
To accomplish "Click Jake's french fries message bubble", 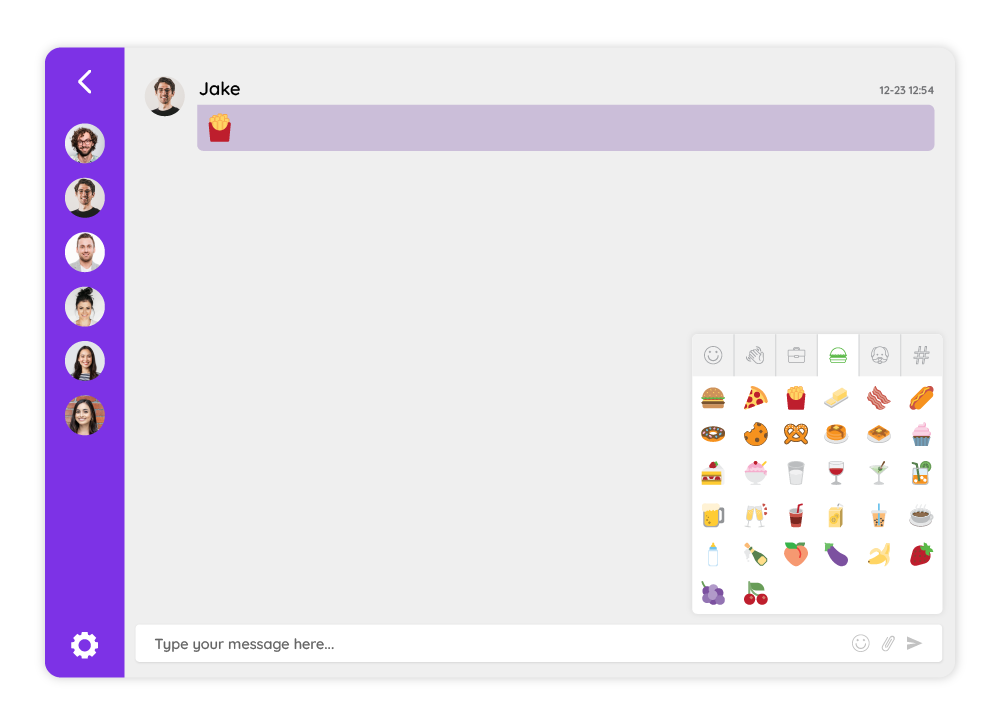I will (x=566, y=128).
